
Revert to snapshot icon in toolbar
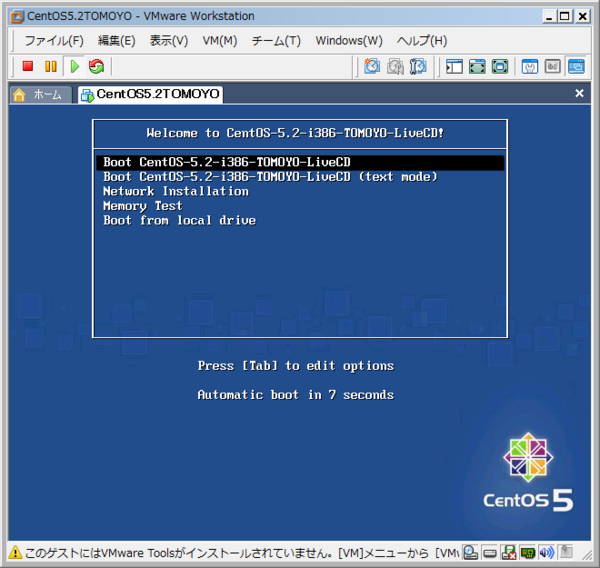coord(395,66)
